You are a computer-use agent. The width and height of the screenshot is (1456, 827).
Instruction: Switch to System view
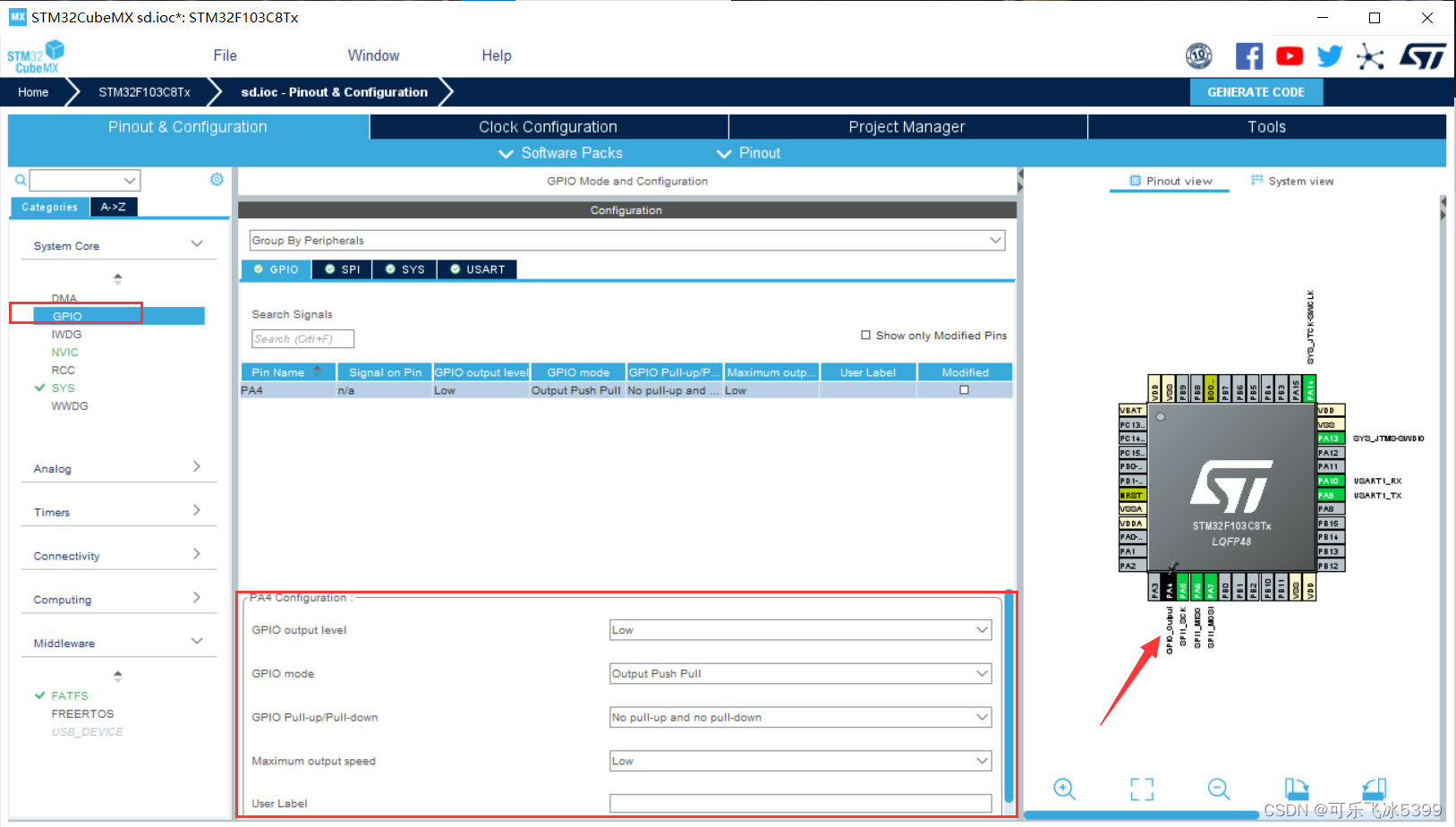[x=1292, y=181]
